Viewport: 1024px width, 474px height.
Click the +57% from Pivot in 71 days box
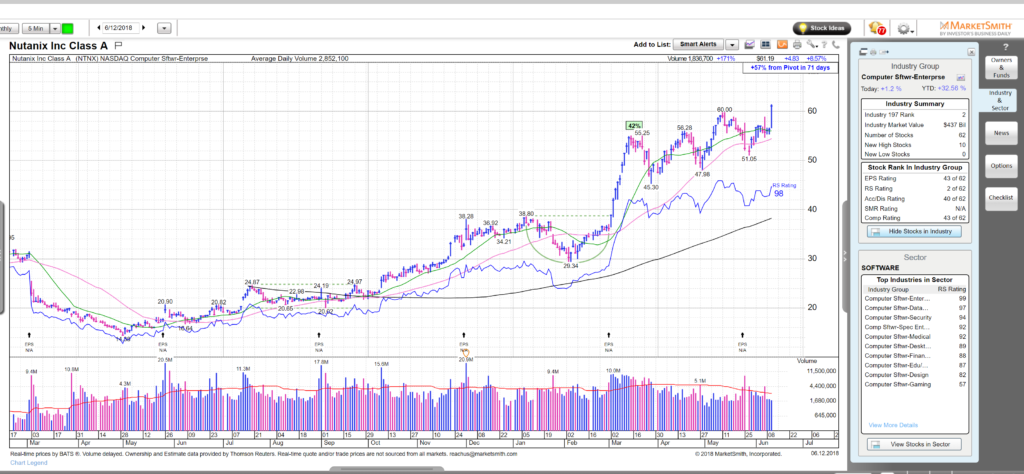point(790,68)
